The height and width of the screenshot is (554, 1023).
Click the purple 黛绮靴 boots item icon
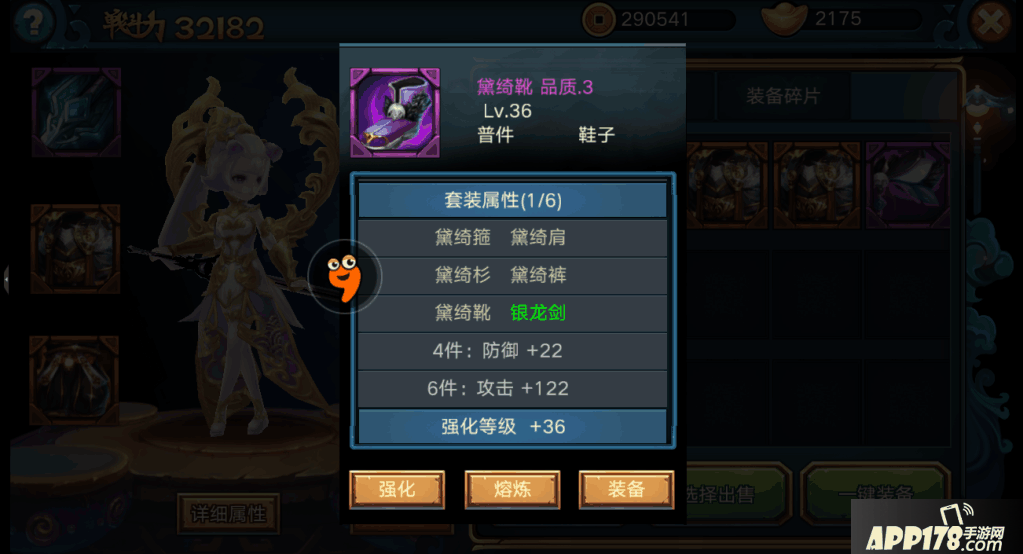[x=395, y=113]
